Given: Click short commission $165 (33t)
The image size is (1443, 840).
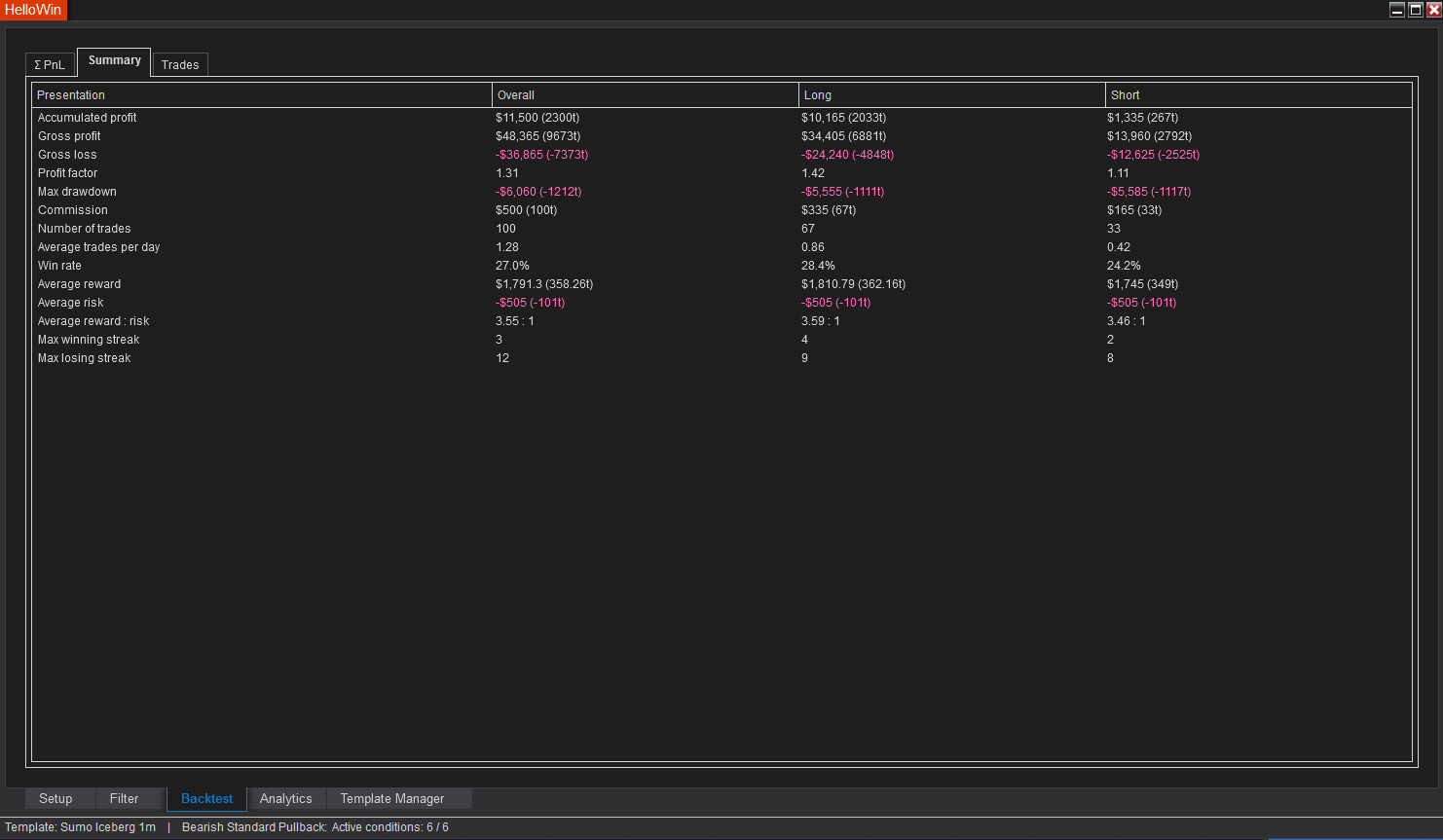Looking at the screenshot, I should (1134, 210).
